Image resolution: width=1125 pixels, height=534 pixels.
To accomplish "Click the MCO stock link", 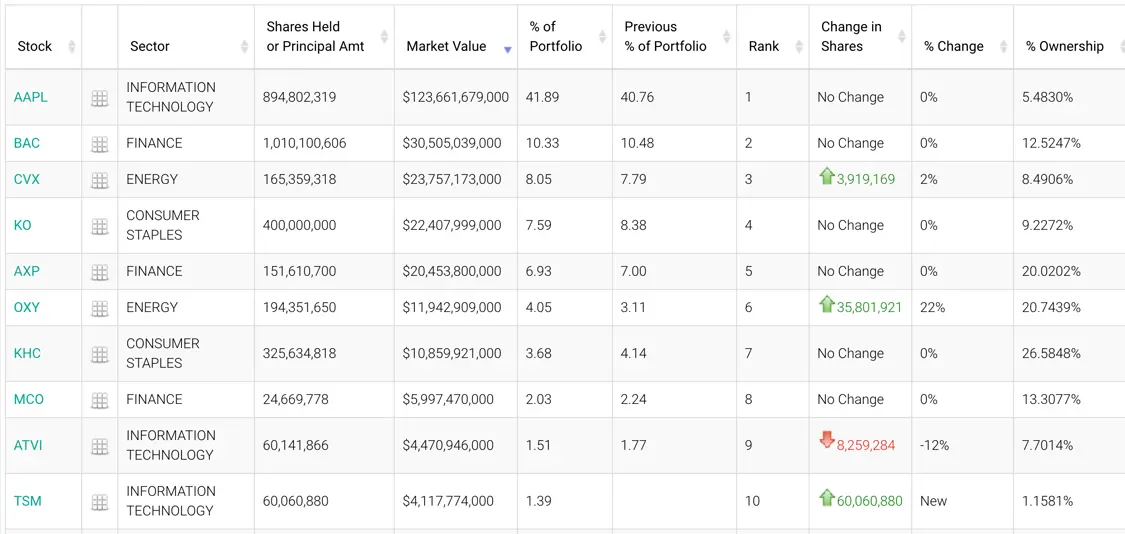I will pyautogui.click(x=29, y=399).
